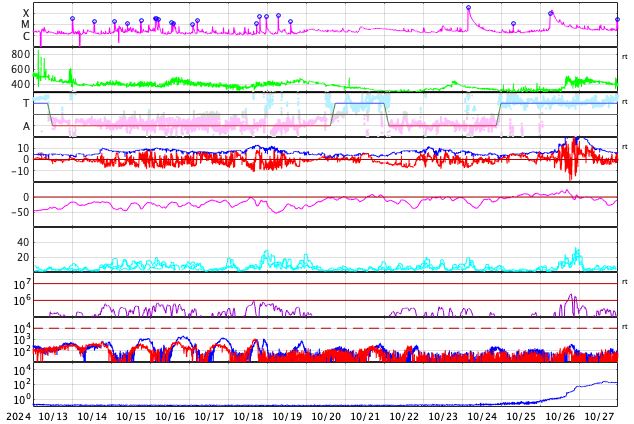Click the 10^3 tick label on the electron plot
Image resolution: width=634 pixels, height=424 pixels.
tap(22, 340)
